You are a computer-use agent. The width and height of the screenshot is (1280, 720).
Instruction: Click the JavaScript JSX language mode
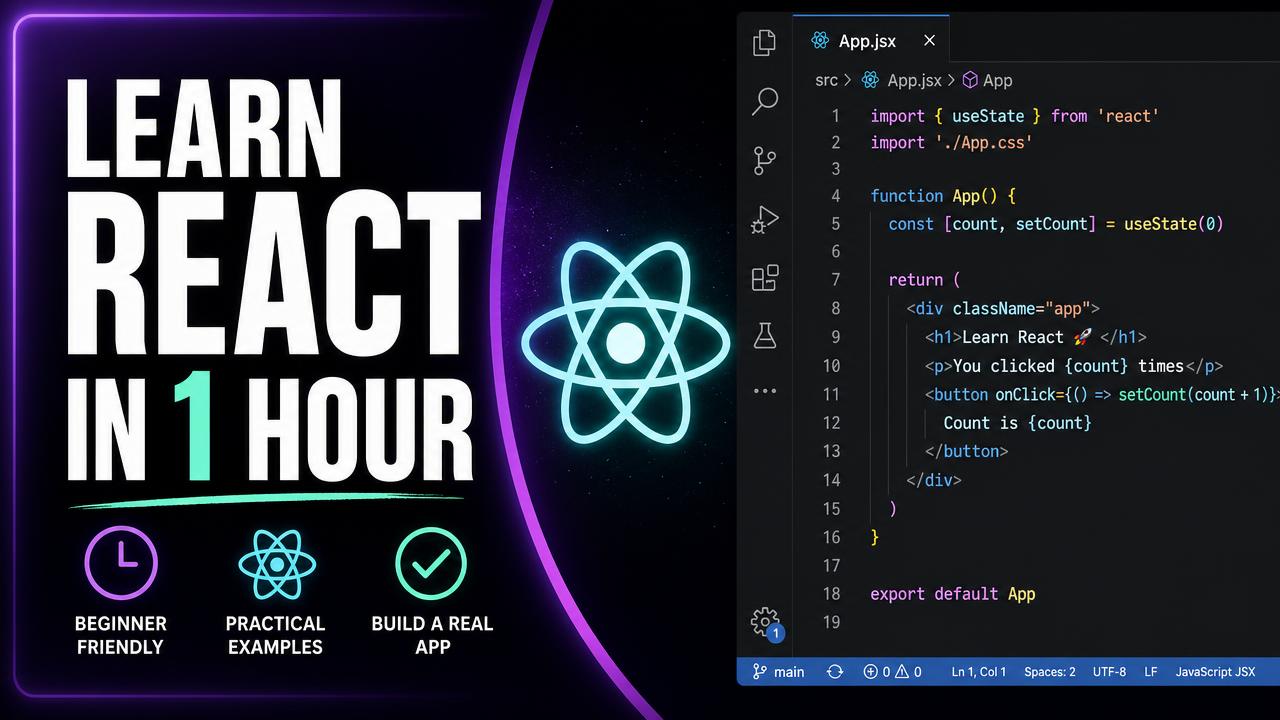1215,672
